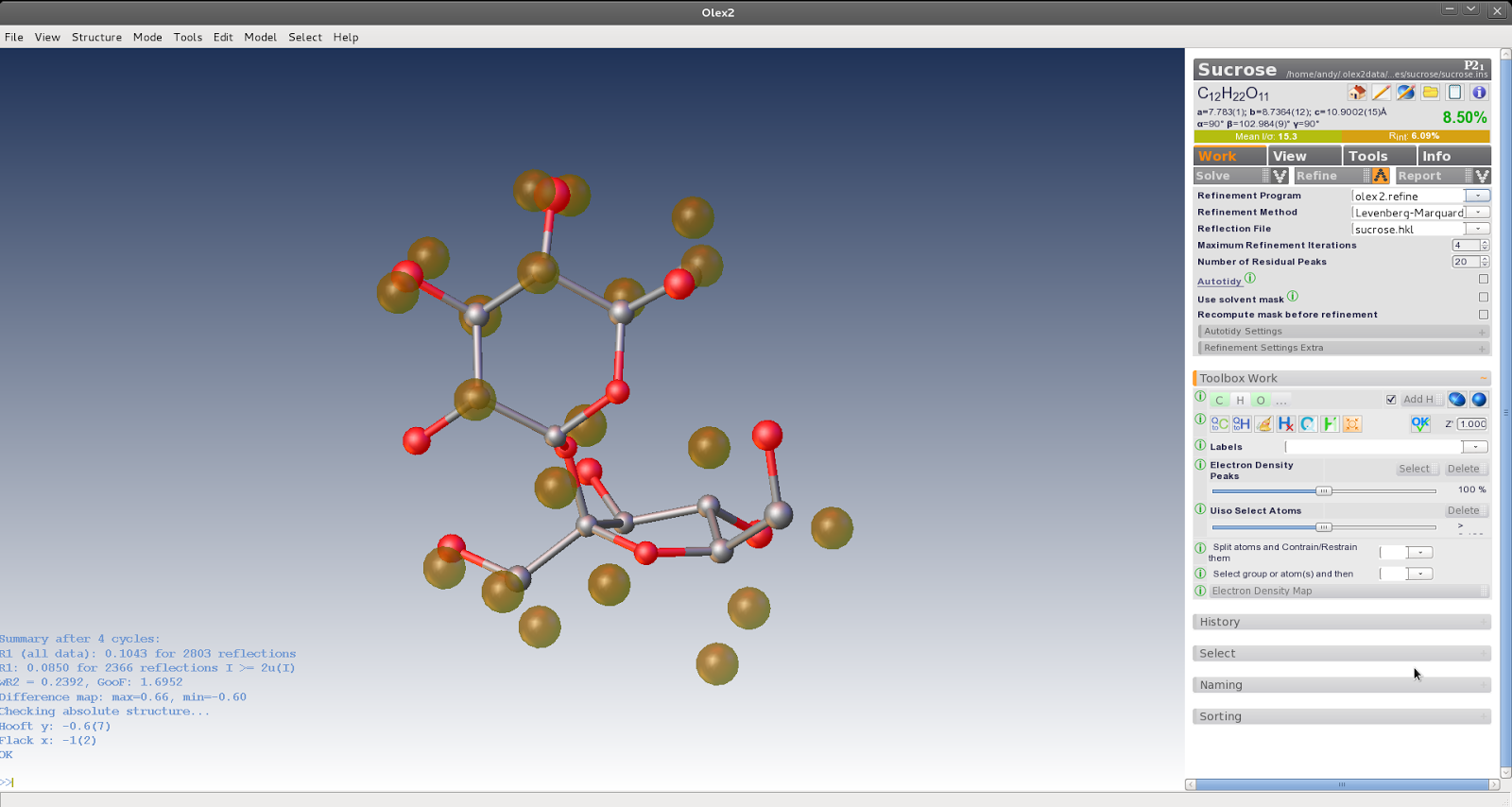Open the yellow folder icon
The image size is (1512, 807).
[x=1431, y=93]
